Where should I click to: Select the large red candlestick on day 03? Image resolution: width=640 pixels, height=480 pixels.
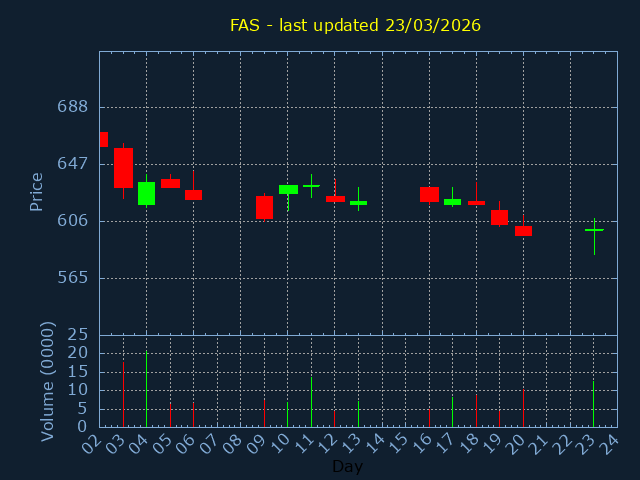[x=123, y=167]
